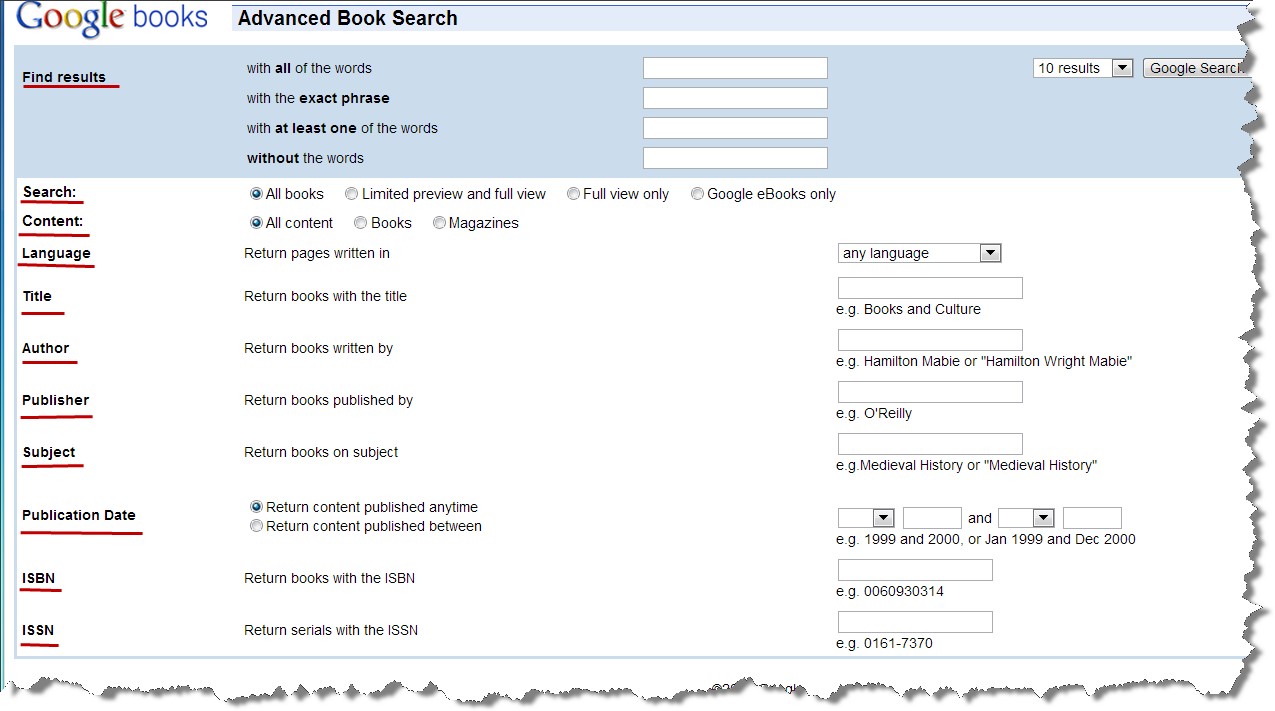This screenshot has width=1275, height=711.
Task: Click the ISSN input field
Action: point(915,622)
